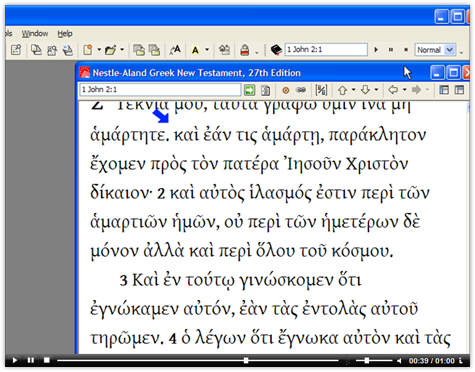Expand the down arrow dropdown
The width and height of the screenshot is (475, 372).
376,89
